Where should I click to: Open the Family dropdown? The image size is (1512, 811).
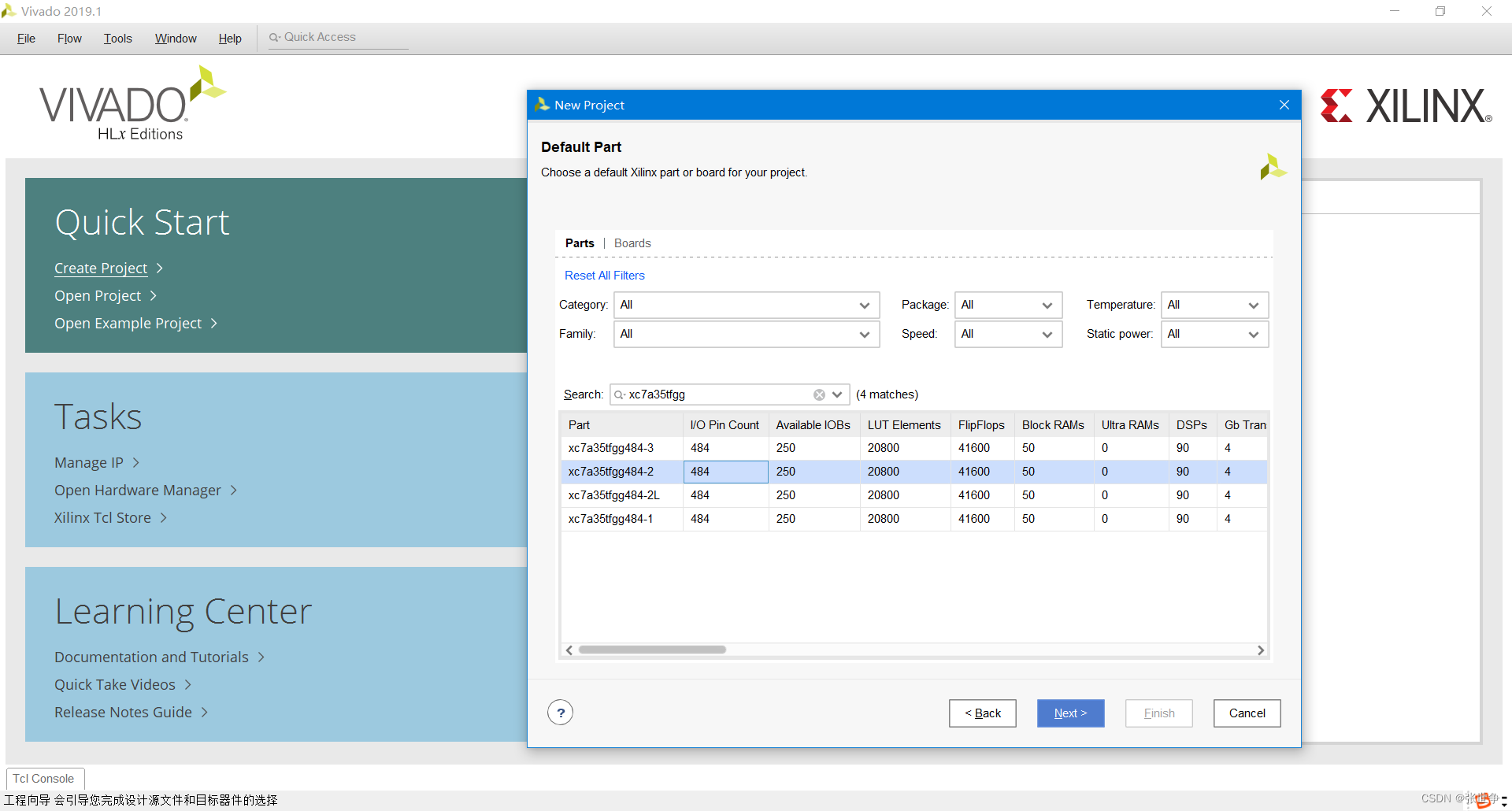[747, 335]
